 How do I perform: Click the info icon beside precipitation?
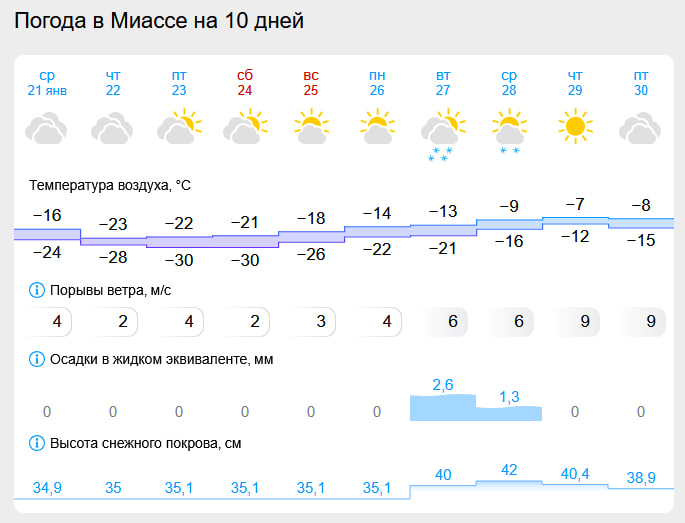[x=39, y=359]
